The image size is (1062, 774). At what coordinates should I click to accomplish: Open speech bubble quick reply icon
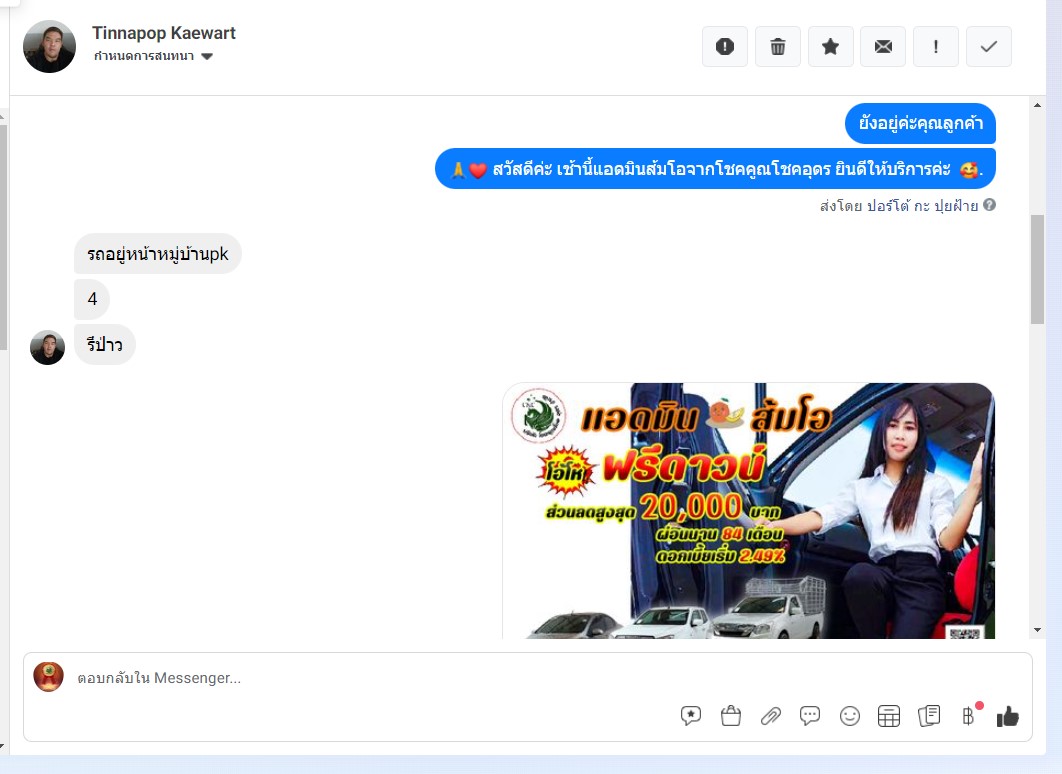(810, 716)
